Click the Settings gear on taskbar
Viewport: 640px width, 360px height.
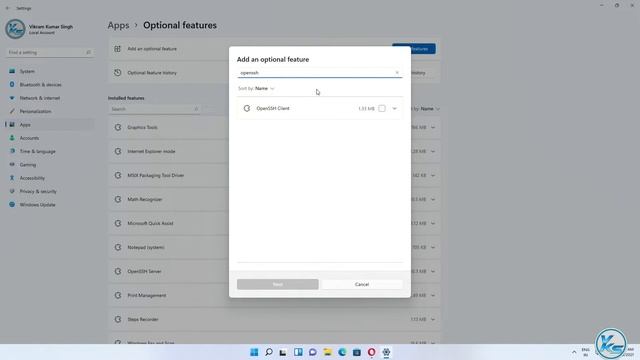click(x=386, y=352)
